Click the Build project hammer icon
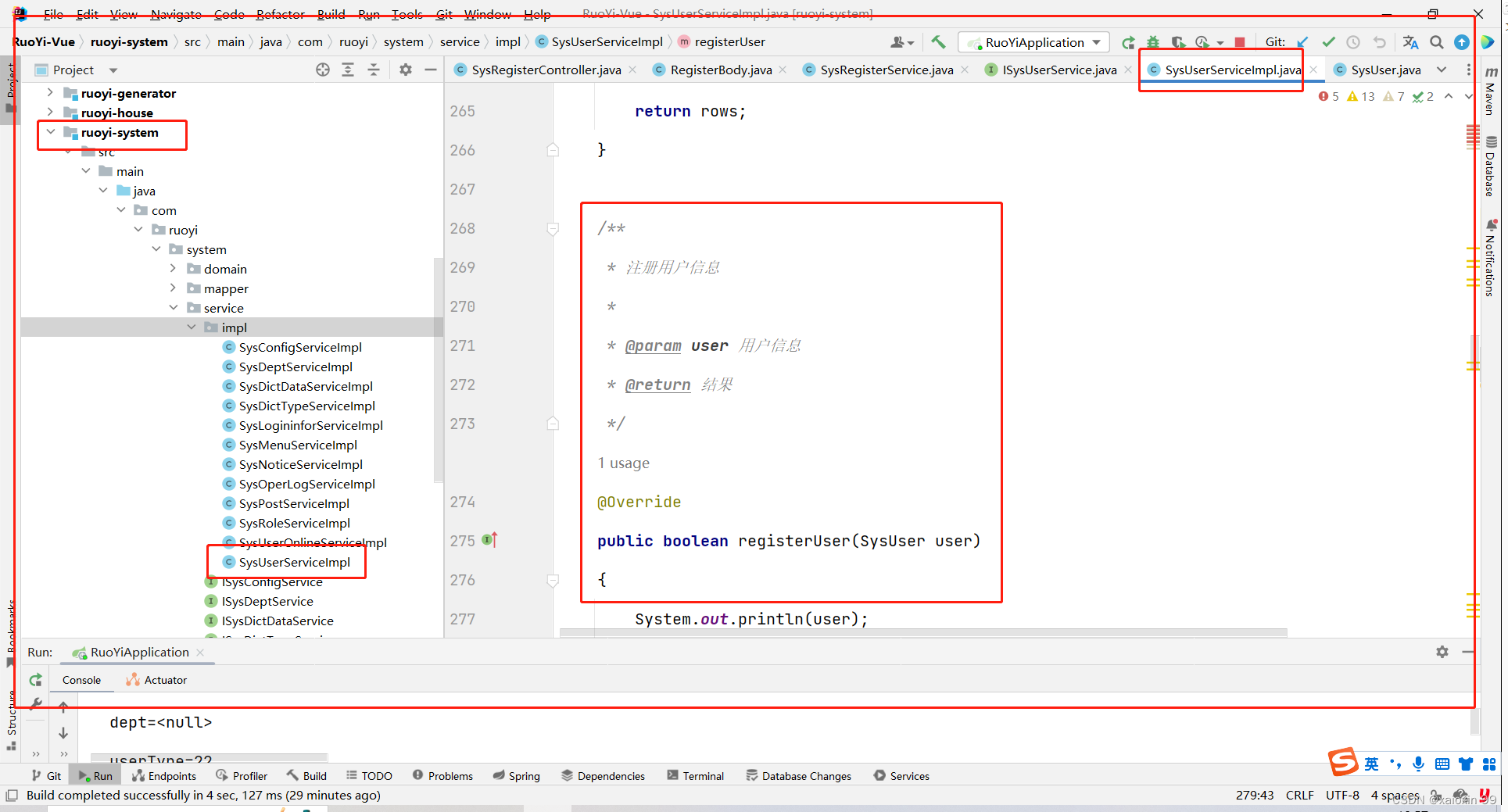The width and height of the screenshot is (1508, 812). 938,42
